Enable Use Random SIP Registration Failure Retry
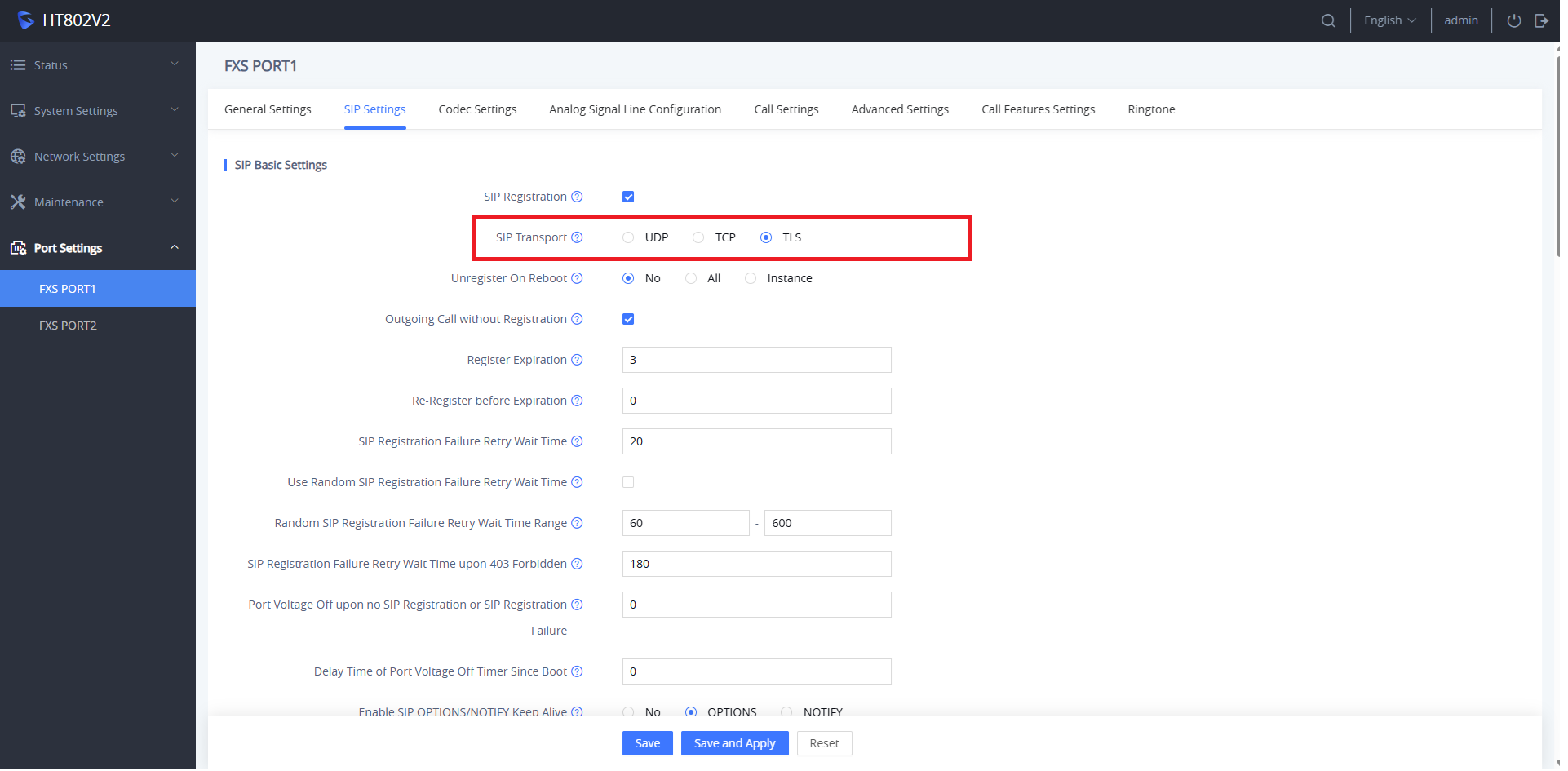 [x=628, y=482]
